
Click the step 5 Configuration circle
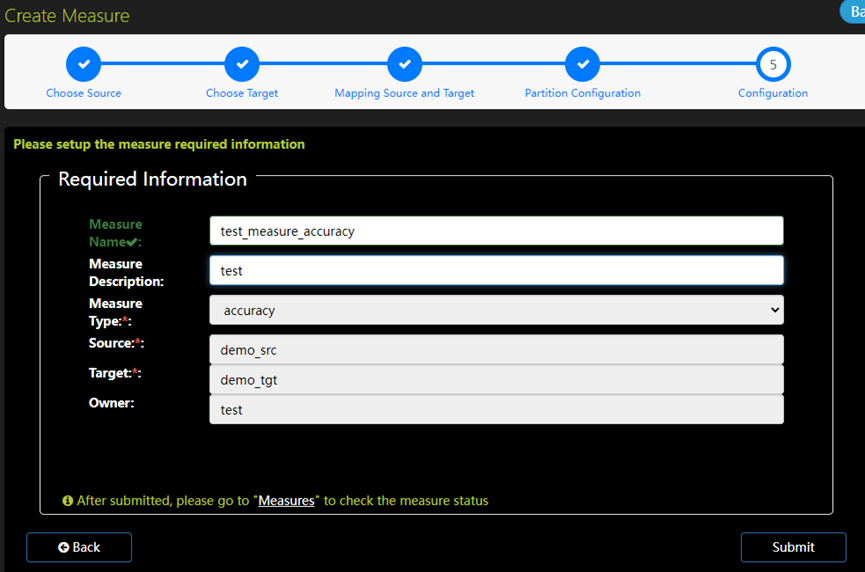click(773, 64)
